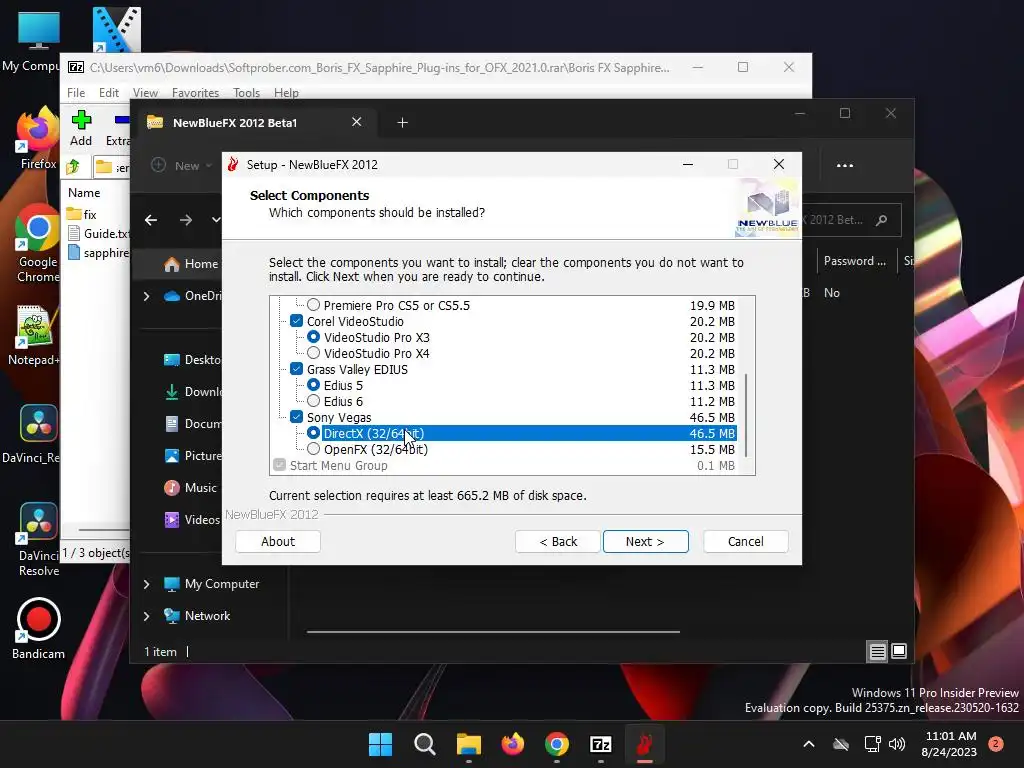Click the Password column header in Explorer
This screenshot has height=768, width=1024.
pyautogui.click(x=854, y=261)
